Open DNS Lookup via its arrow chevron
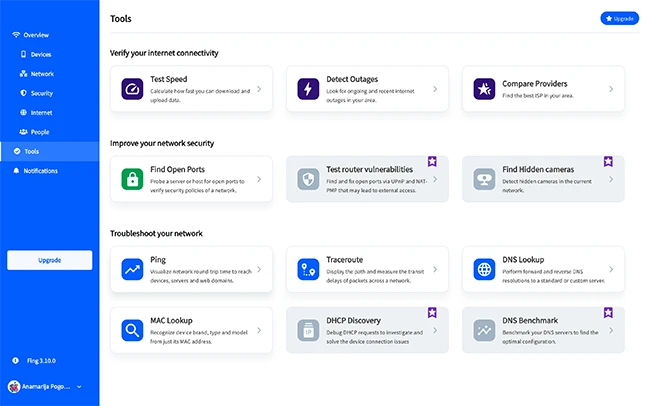 click(611, 269)
